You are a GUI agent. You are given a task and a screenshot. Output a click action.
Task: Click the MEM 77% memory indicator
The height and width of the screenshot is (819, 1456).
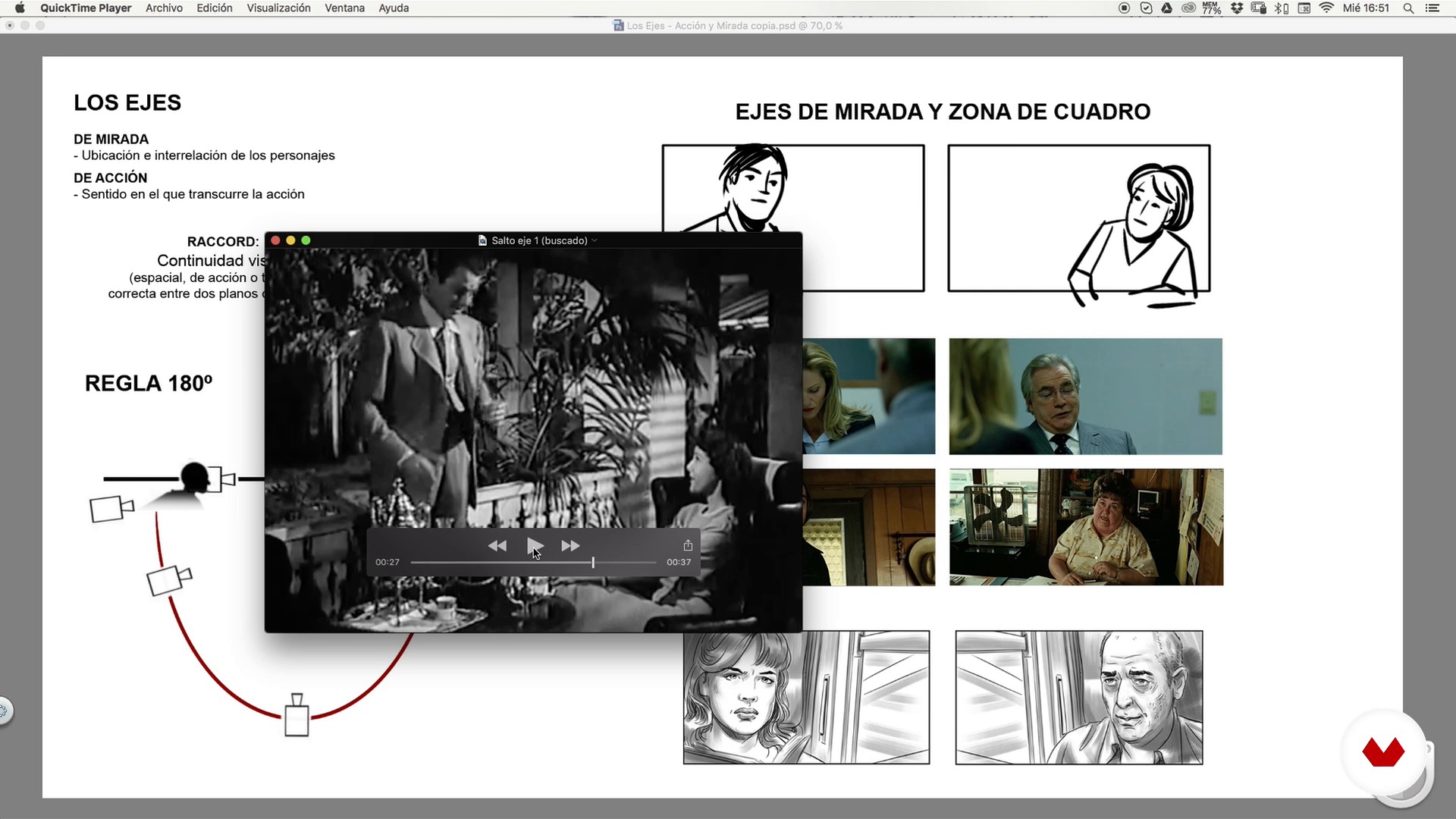point(1212,8)
